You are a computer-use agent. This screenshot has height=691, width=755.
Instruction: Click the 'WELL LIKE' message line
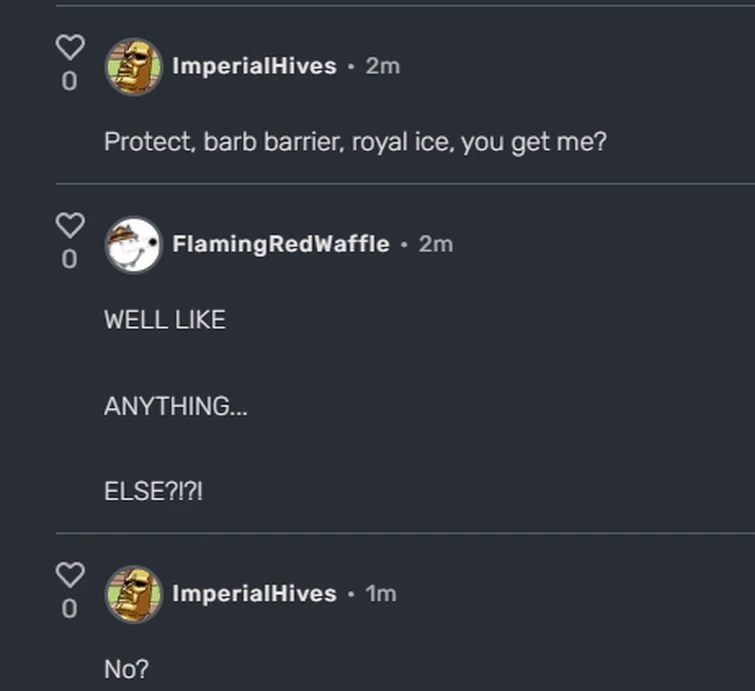tap(165, 320)
